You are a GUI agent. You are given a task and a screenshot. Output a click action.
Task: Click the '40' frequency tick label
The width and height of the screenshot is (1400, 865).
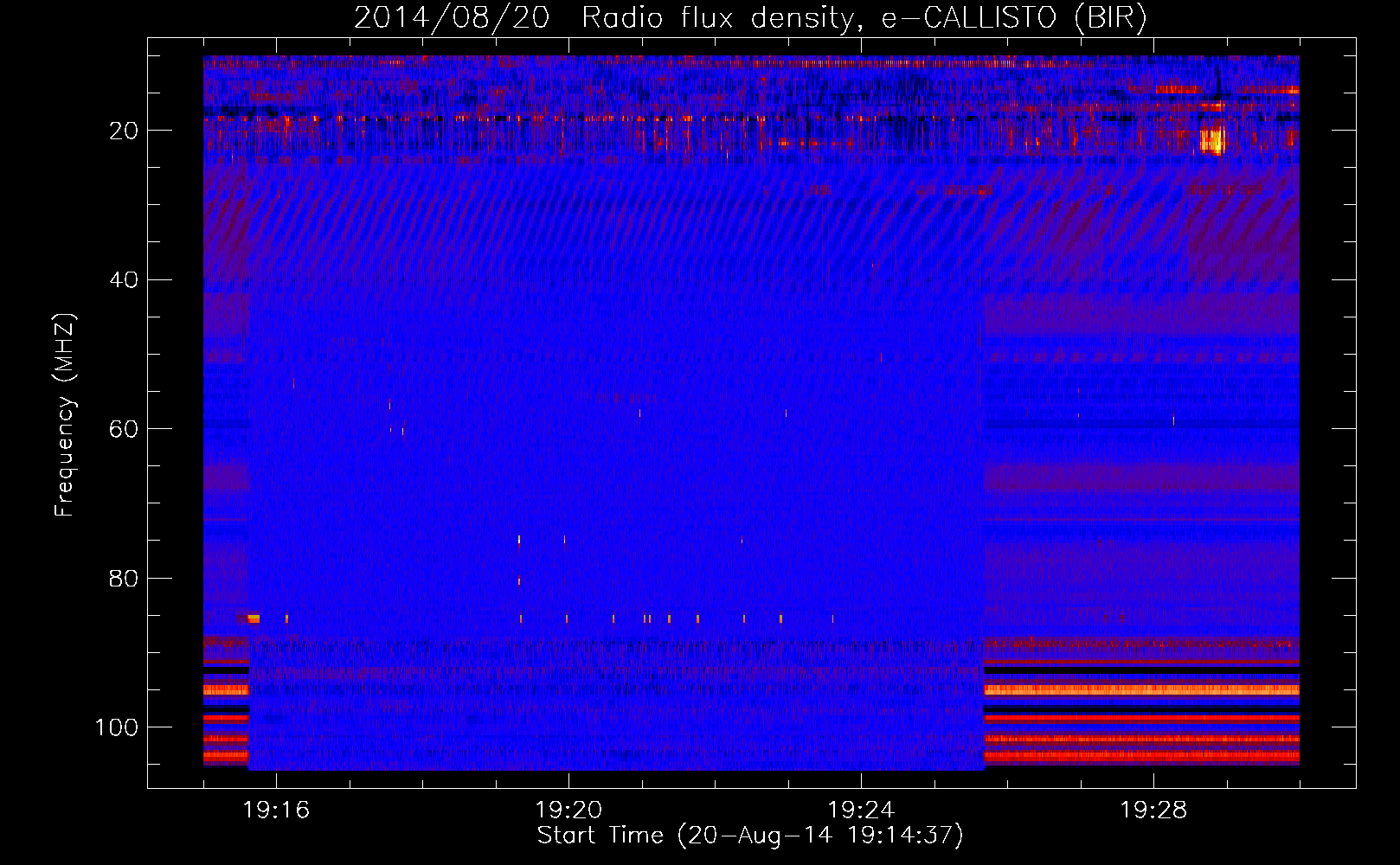click(124, 280)
